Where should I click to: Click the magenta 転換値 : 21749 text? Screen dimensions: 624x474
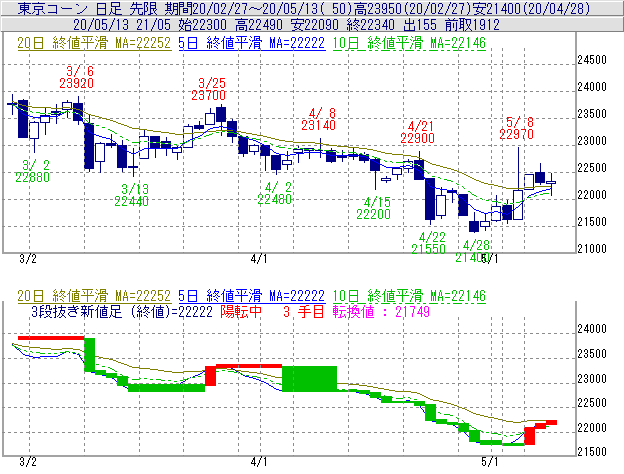coord(381,312)
